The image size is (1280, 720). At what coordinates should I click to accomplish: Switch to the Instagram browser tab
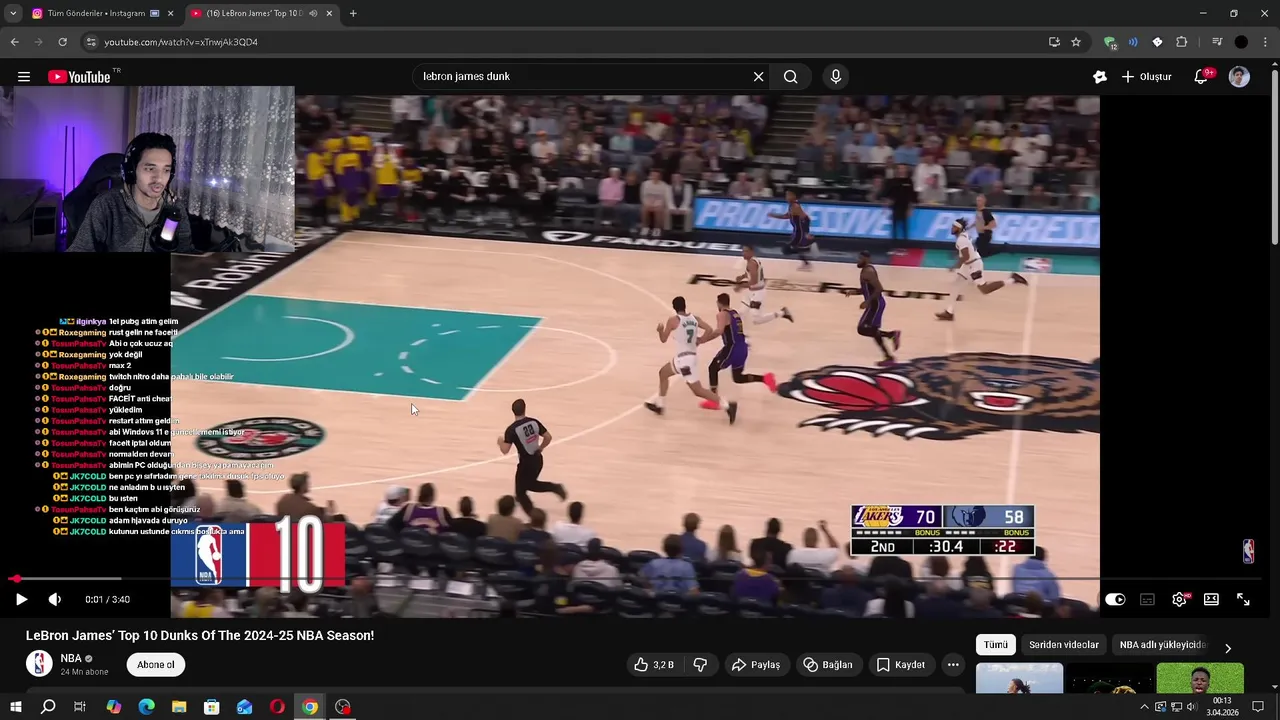[98, 13]
